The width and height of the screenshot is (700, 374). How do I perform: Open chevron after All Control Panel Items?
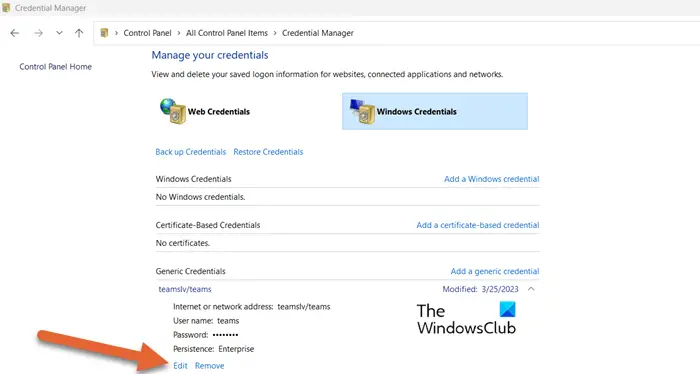point(275,33)
